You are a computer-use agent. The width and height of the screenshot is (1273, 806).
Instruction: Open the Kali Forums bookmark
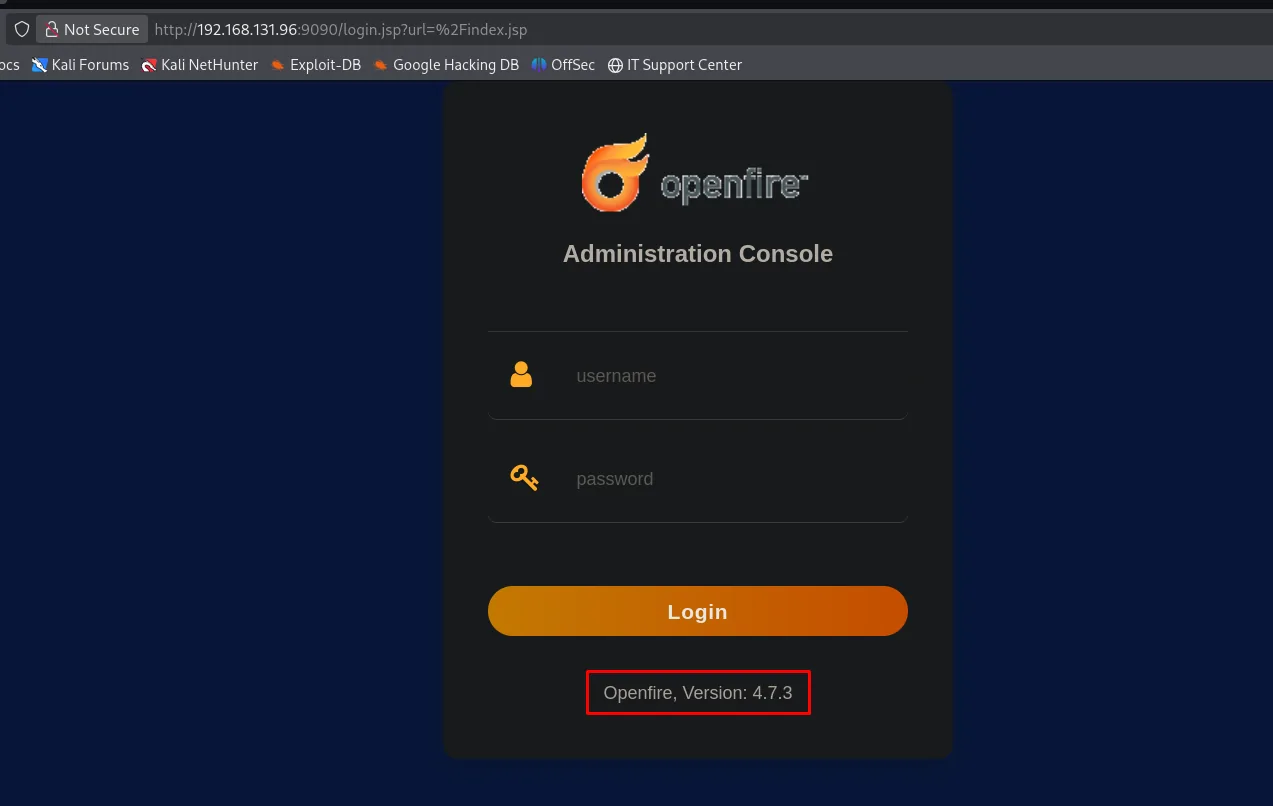coord(80,65)
